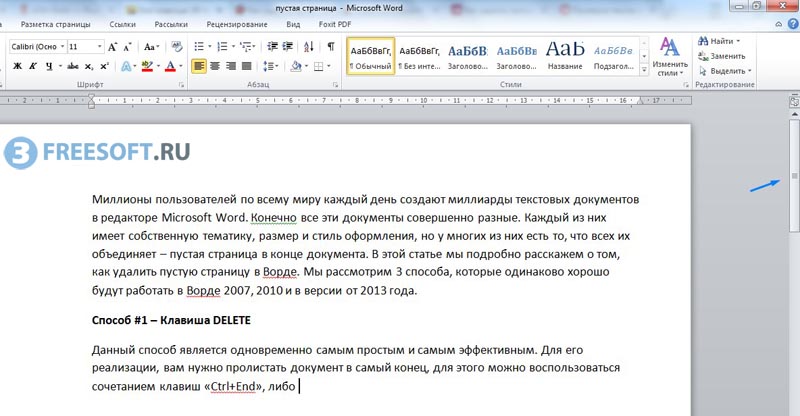The image size is (800, 416).
Task: Apply shading with the paint bucket icon
Action: point(296,66)
